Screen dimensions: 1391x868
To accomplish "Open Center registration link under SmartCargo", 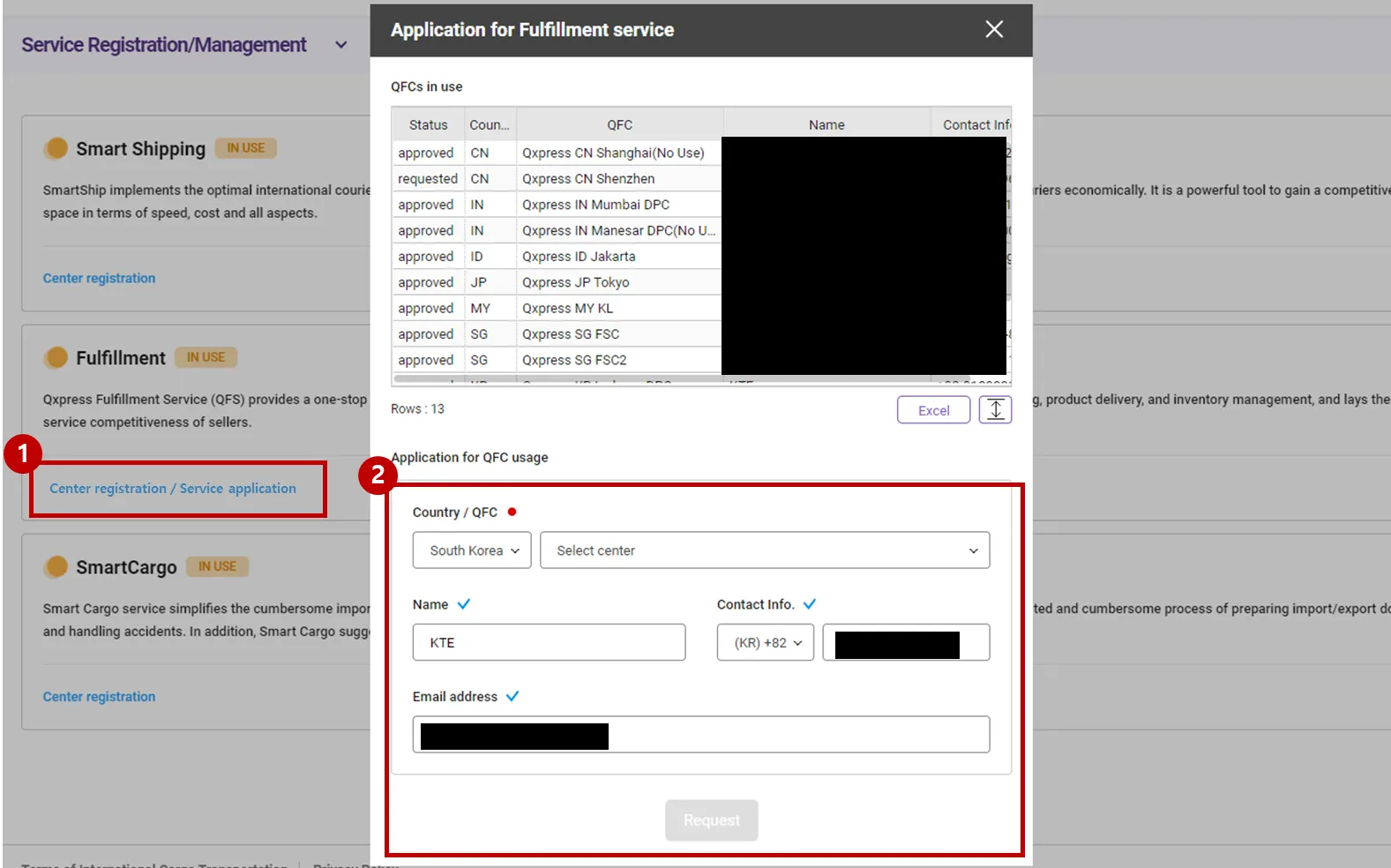I will coord(100,697).
